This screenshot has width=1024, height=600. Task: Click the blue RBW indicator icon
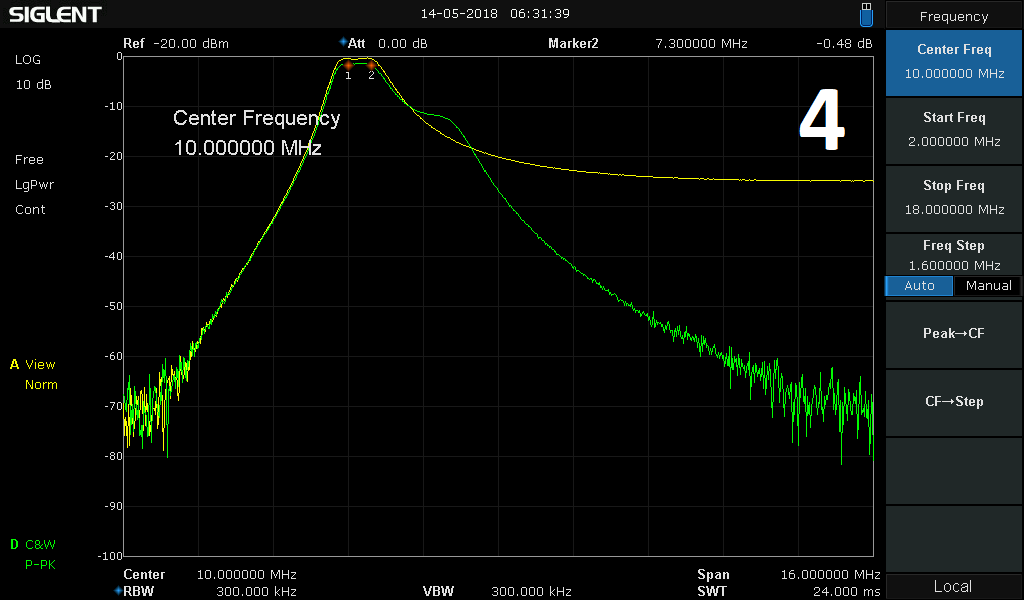[118, 590]
